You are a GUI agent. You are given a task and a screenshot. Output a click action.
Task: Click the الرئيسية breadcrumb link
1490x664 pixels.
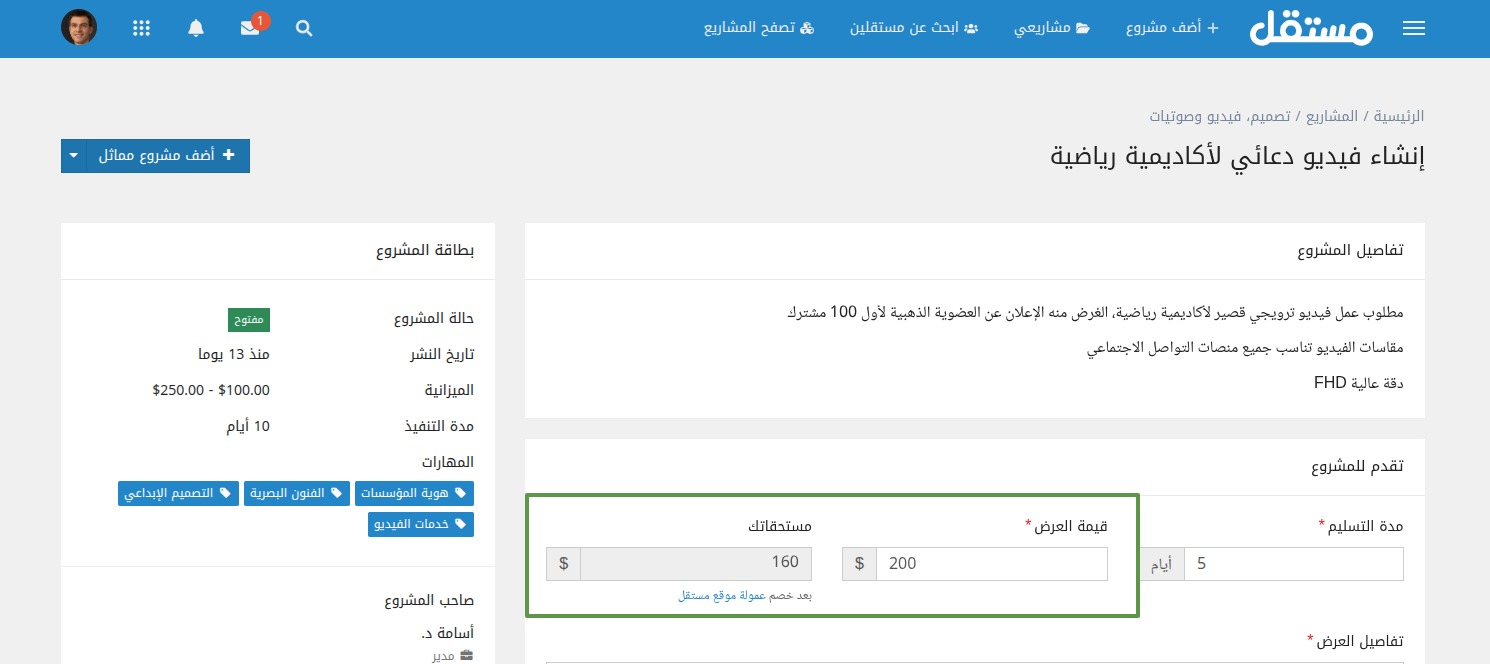pos(1398,116)
